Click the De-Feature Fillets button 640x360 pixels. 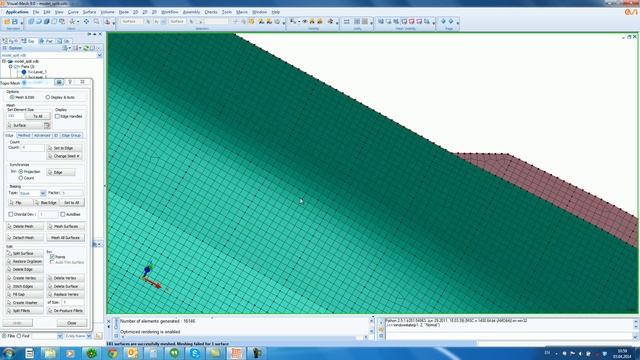(66, 311)
